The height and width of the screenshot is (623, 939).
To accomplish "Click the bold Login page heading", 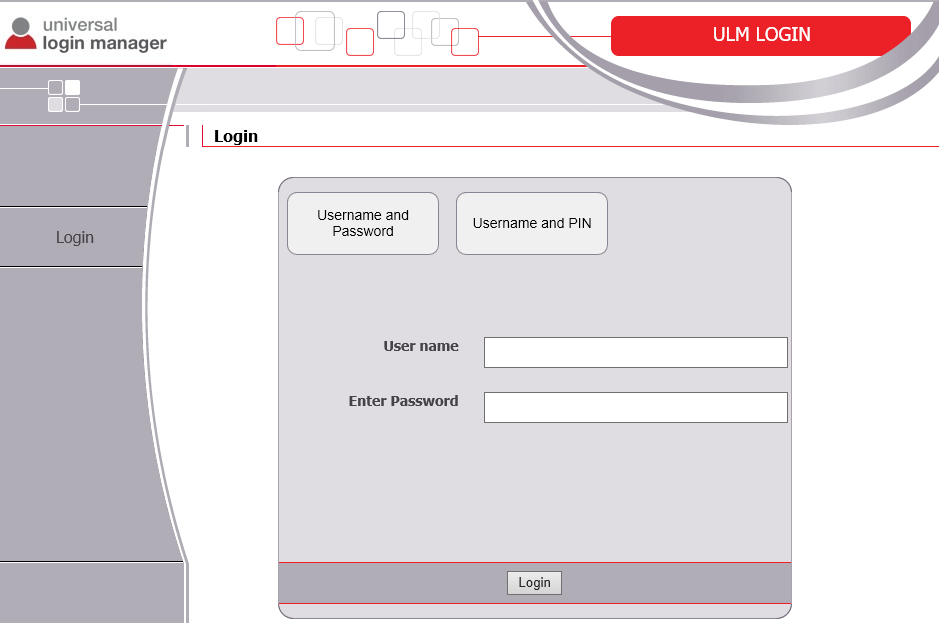I will point(236,137).
